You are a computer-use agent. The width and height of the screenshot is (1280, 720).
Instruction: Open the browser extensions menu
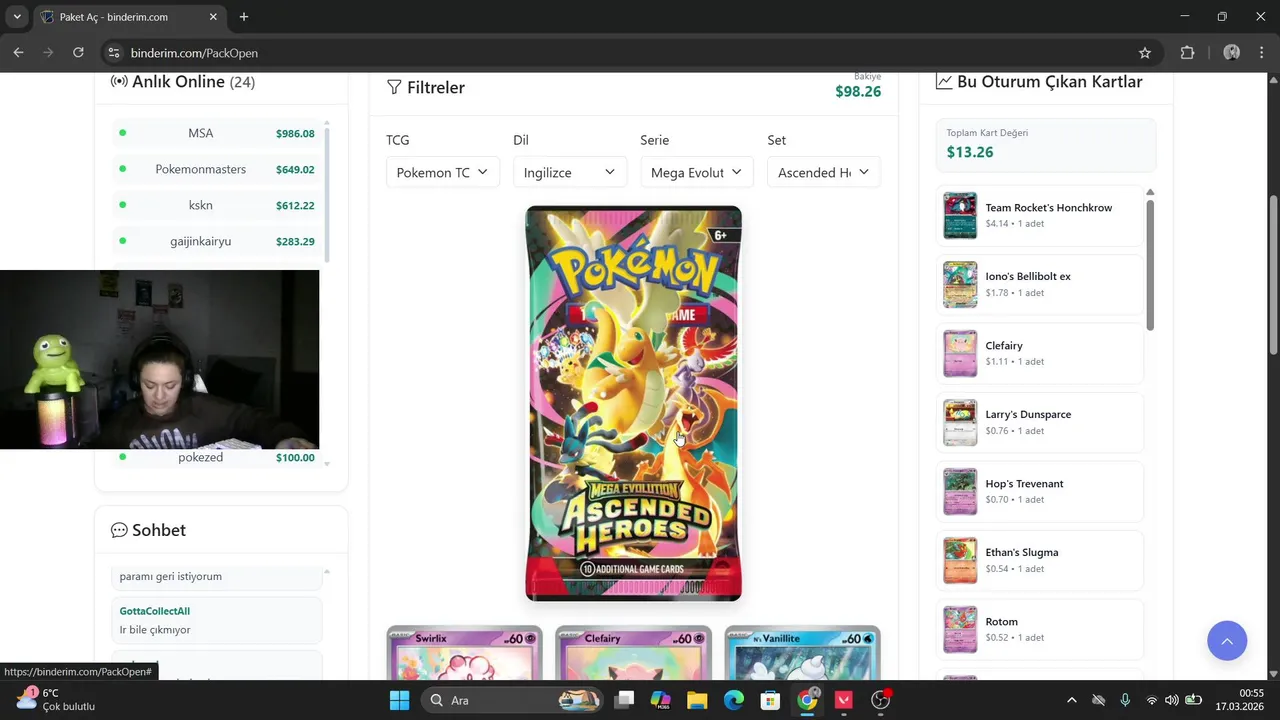point(1188,53)
